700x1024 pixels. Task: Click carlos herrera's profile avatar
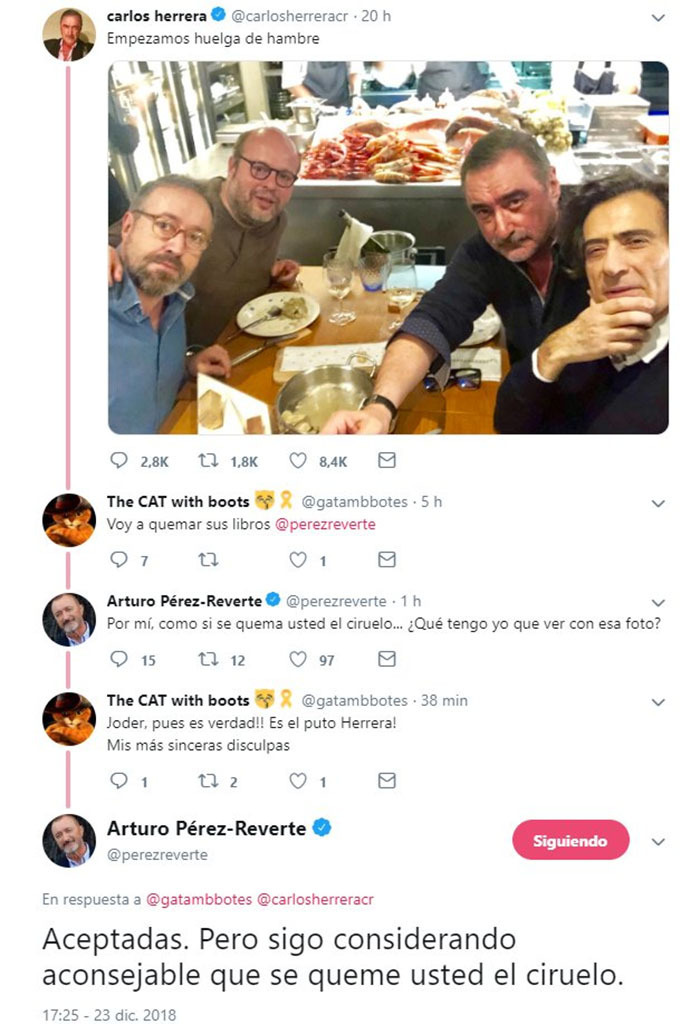[x=69, y=35]
